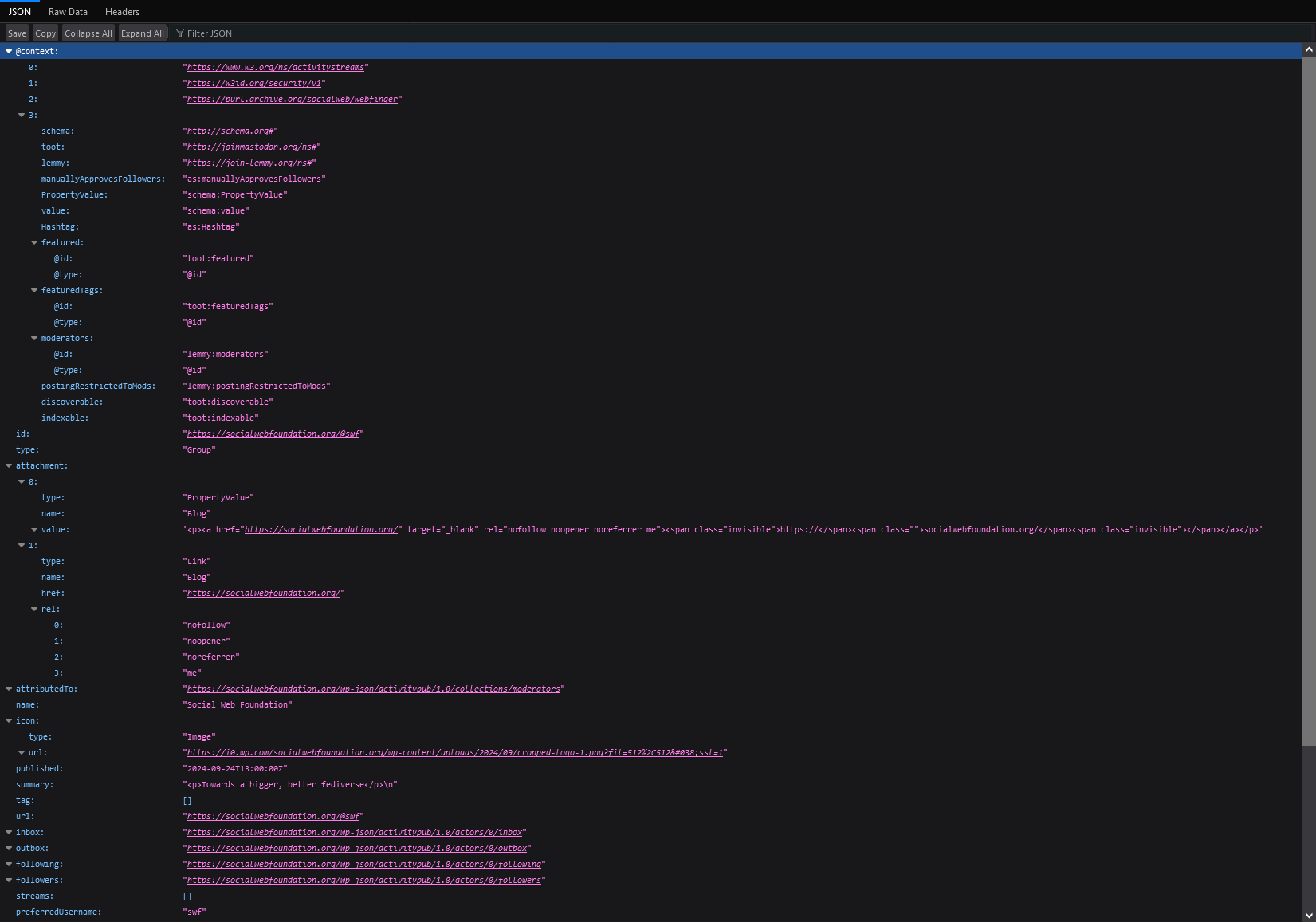
Task: Switch to the Raw Data tab
Action: (68, 12)
